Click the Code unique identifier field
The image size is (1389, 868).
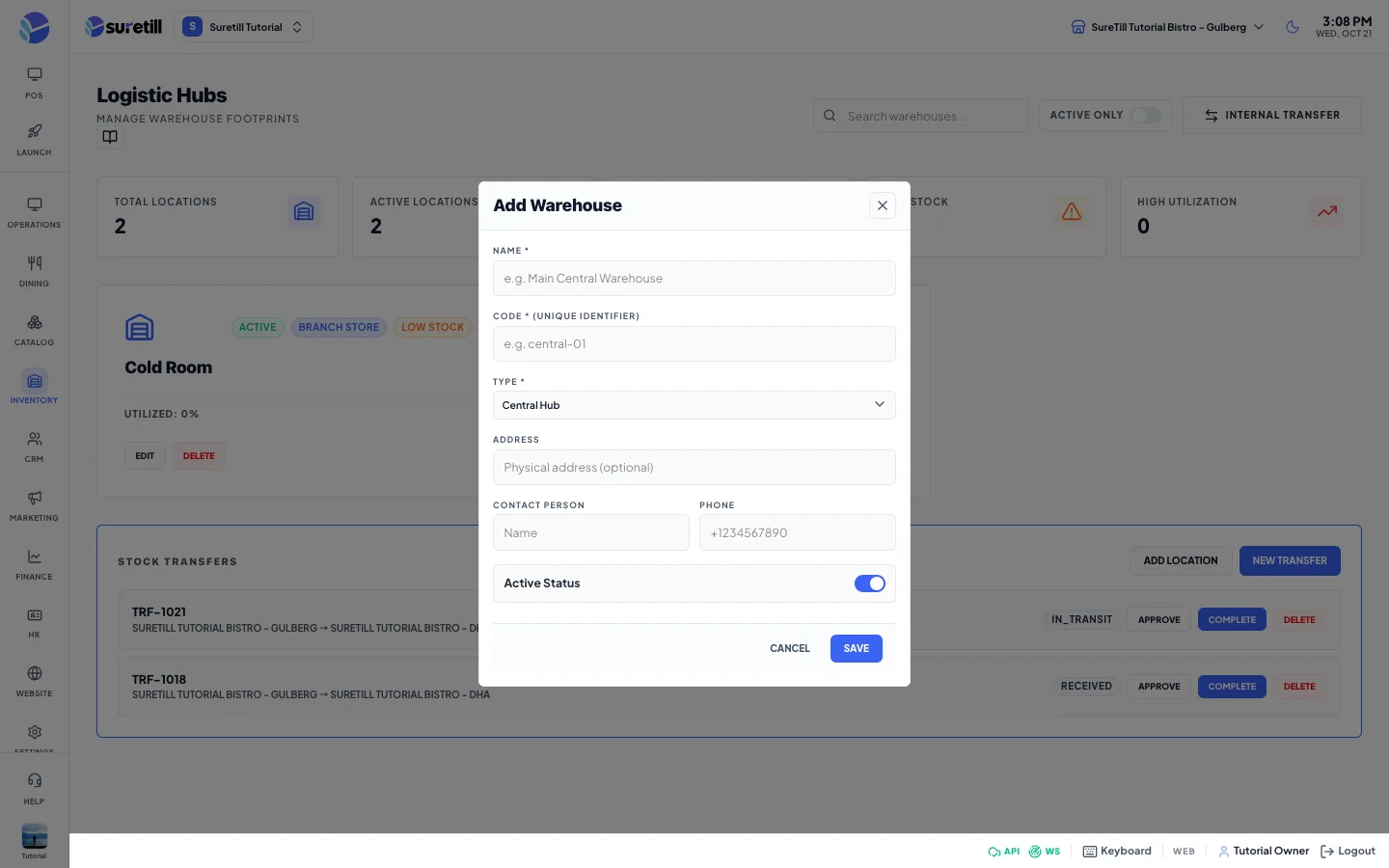tap(694, 344)
